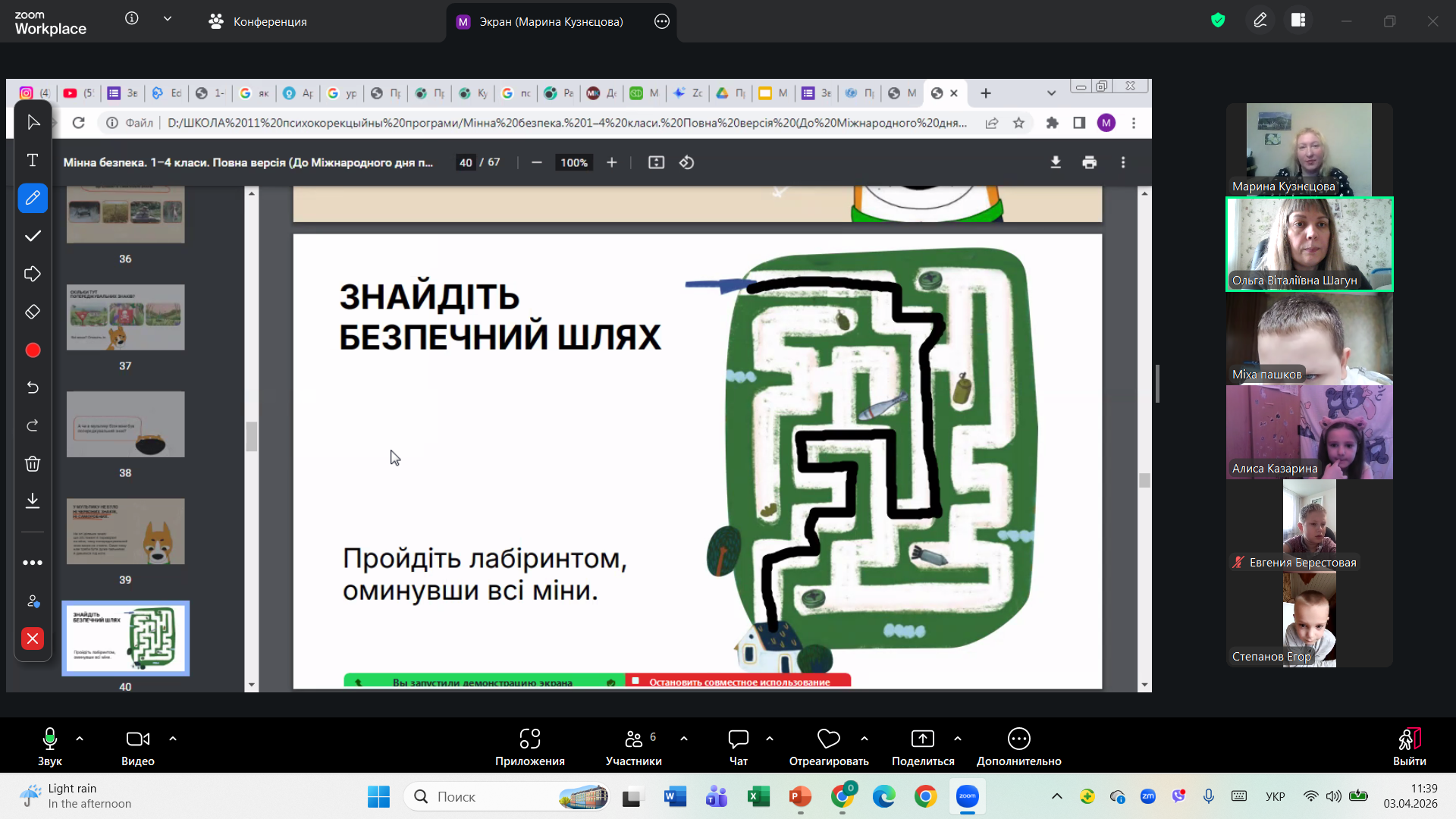The width and height of the screenshot is (1456, 819).
Task: Toggle camera with Видео button
Action: (138, 747)
